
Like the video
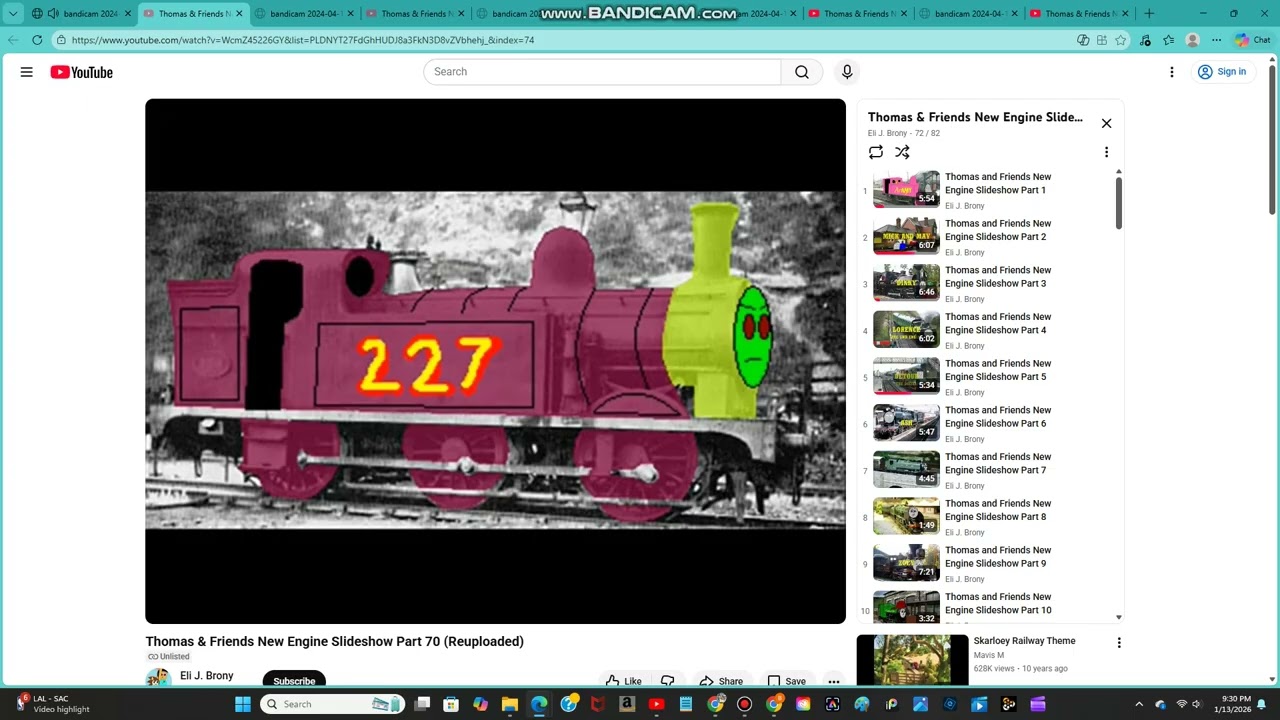(x=624, y=681)
